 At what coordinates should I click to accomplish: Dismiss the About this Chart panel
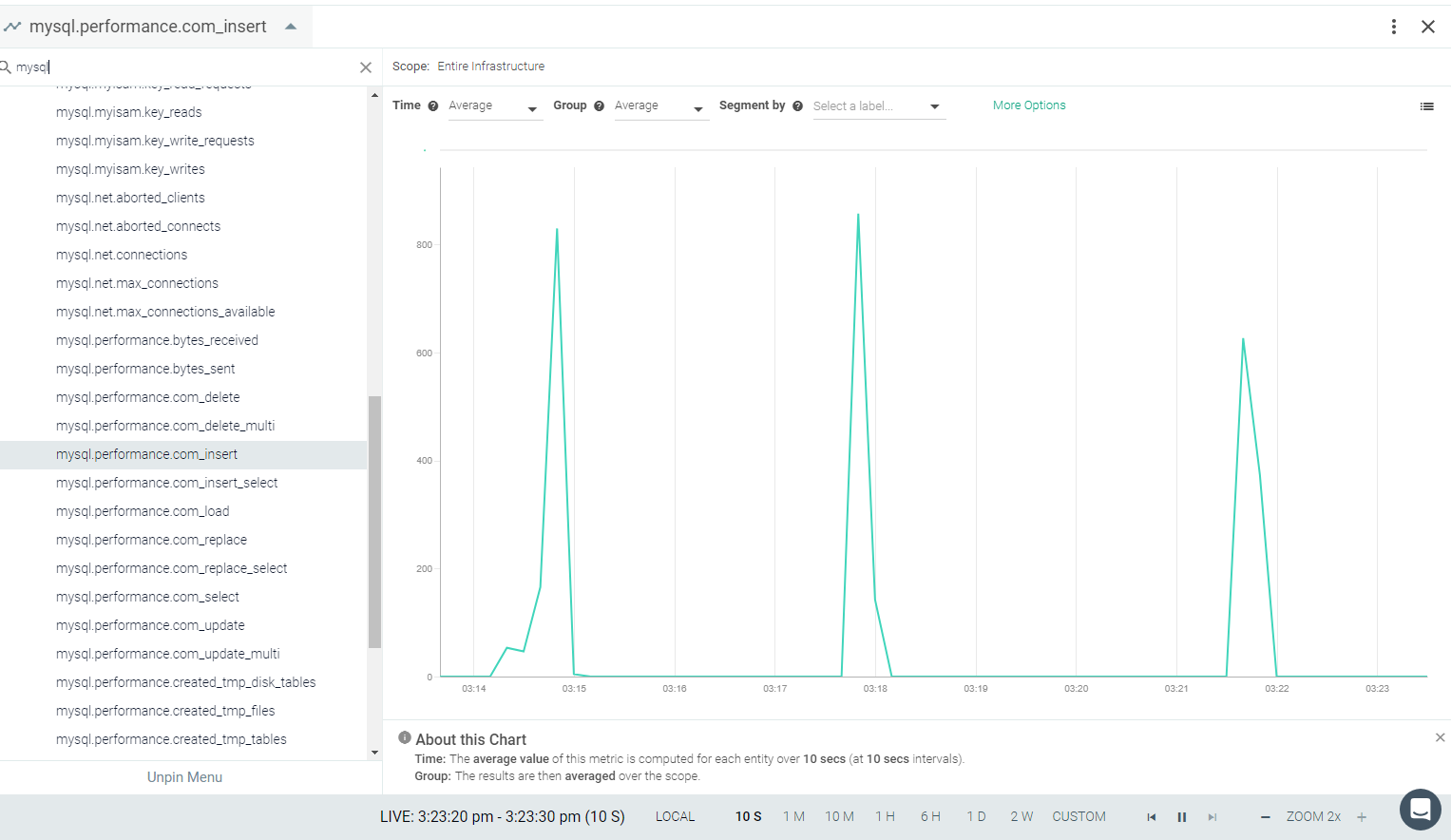(1440, 737)
